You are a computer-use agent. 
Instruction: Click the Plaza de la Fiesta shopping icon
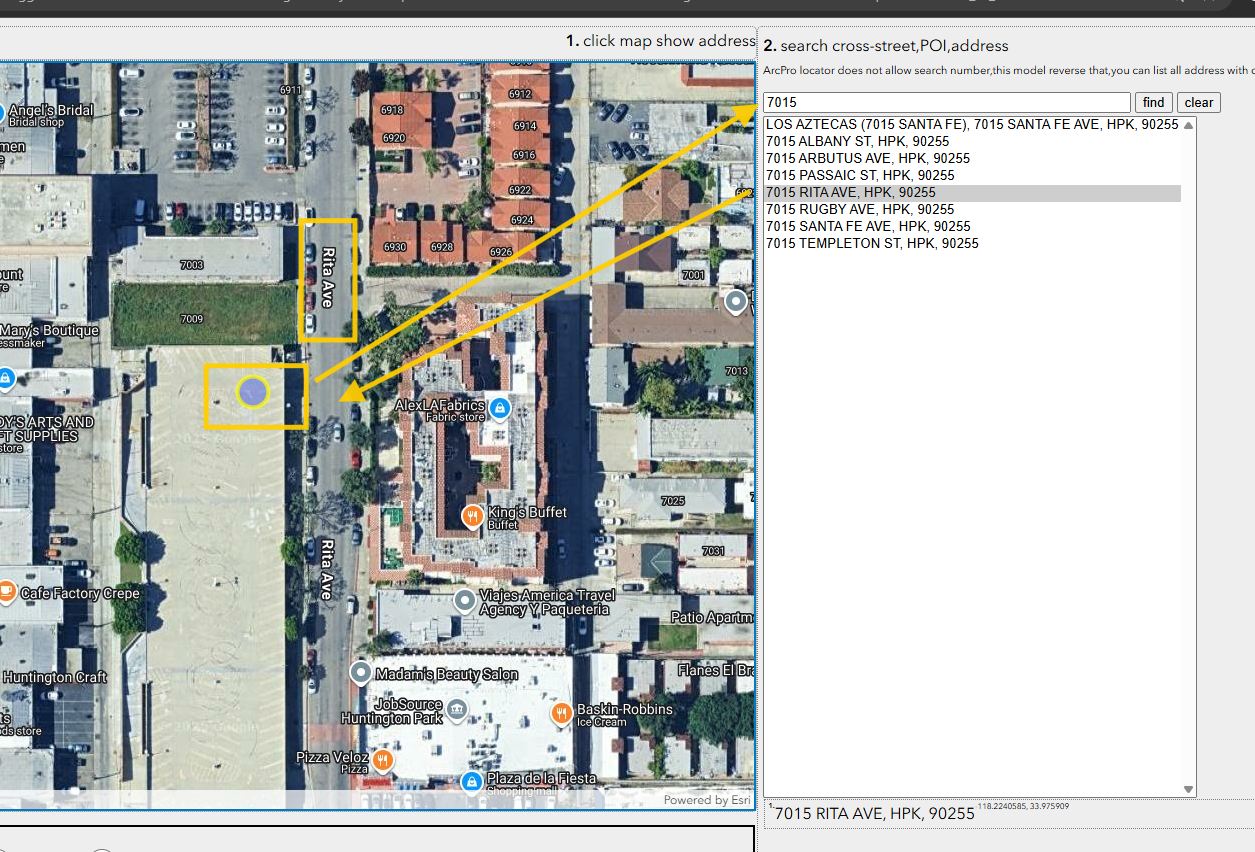[x=470, y=780]
